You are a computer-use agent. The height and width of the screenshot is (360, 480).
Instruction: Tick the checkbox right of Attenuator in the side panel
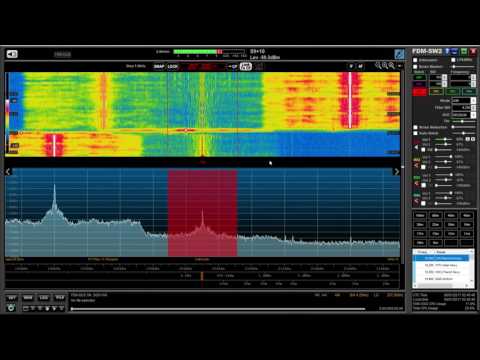point(453,60)
